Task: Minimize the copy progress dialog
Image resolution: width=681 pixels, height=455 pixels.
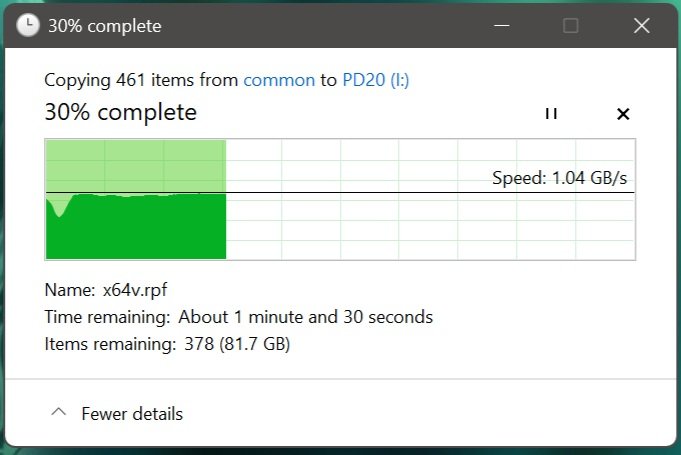Action: [x=501, y=26]
